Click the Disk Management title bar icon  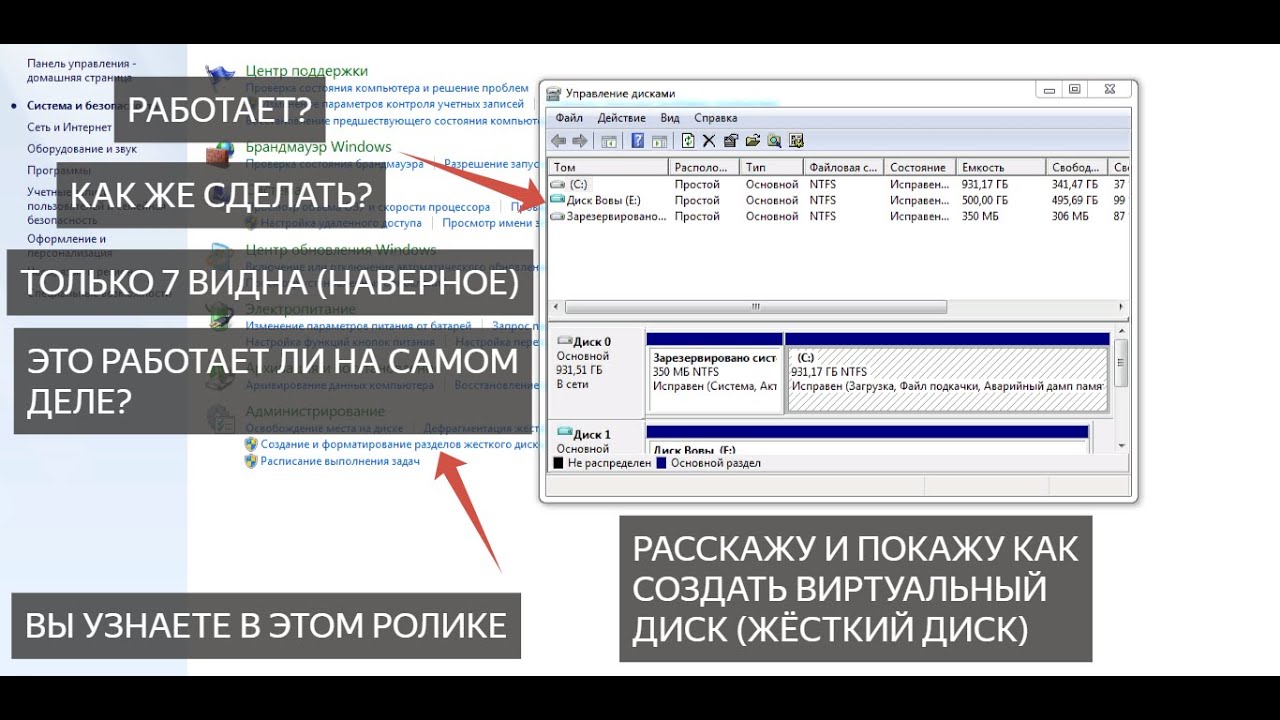[x=553, y=94]
